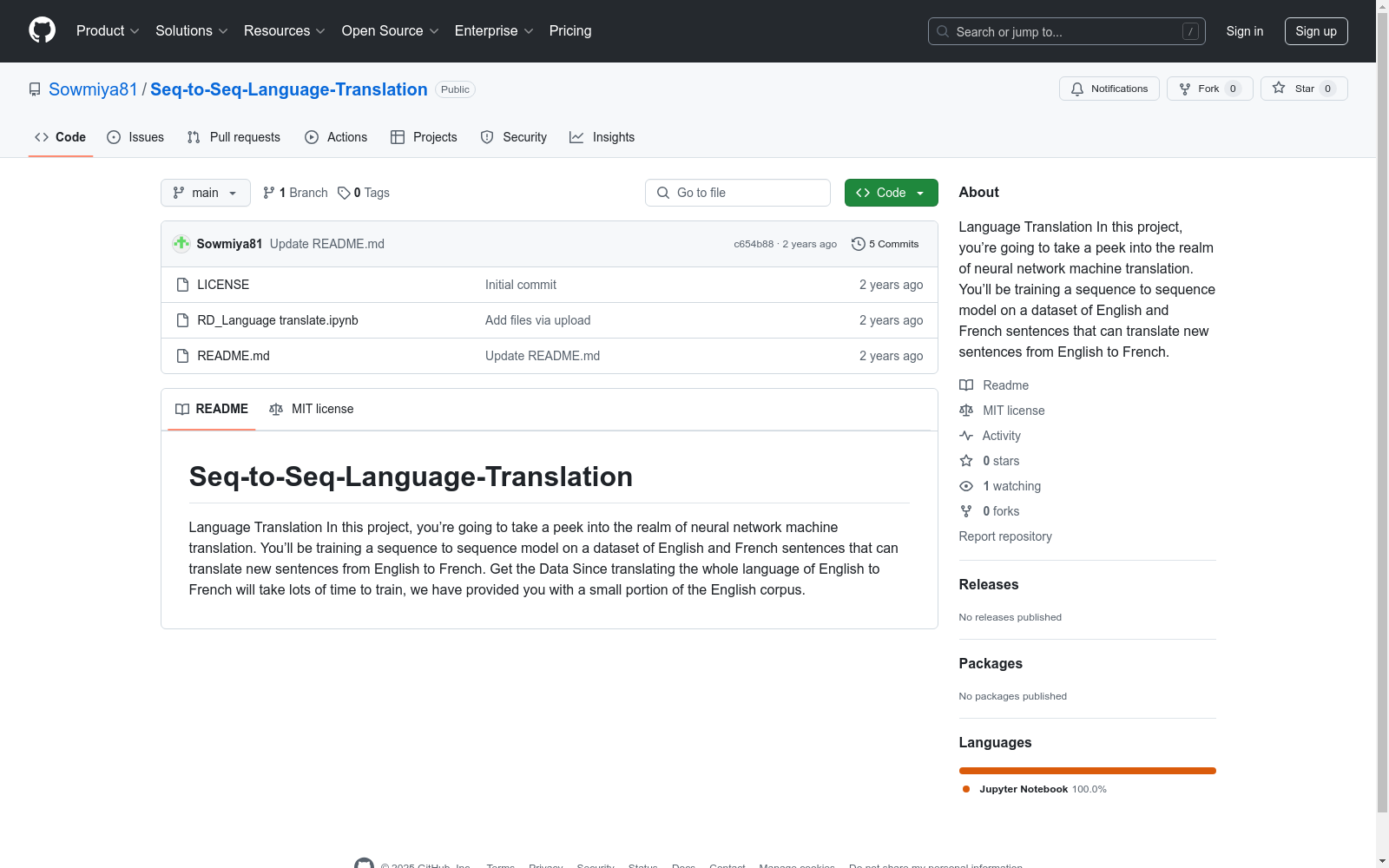Click commit hash c654b88

click(x=754, y=244)
